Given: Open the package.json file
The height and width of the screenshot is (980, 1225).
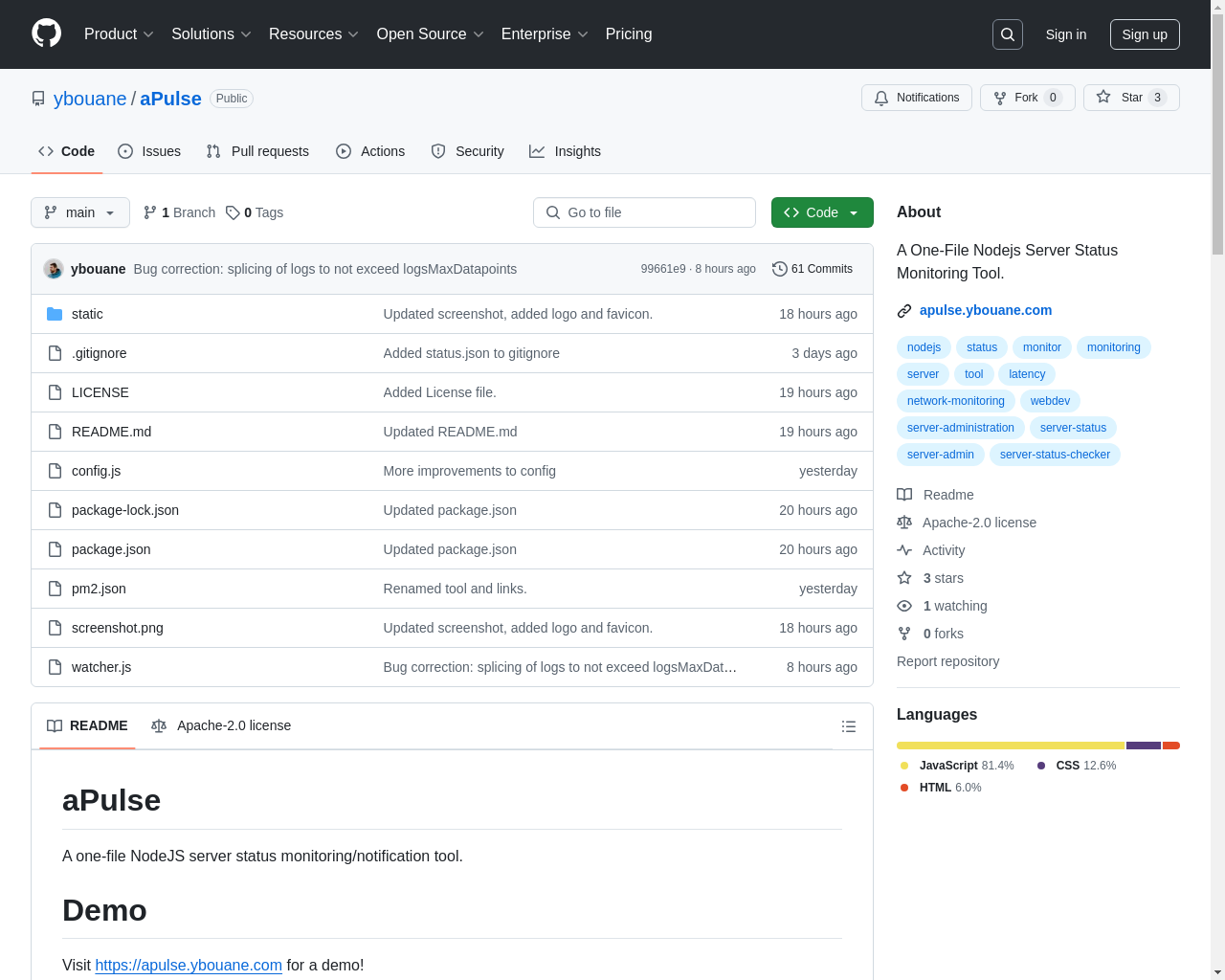Looking at the screenshot, I should [x=111, y=549].
